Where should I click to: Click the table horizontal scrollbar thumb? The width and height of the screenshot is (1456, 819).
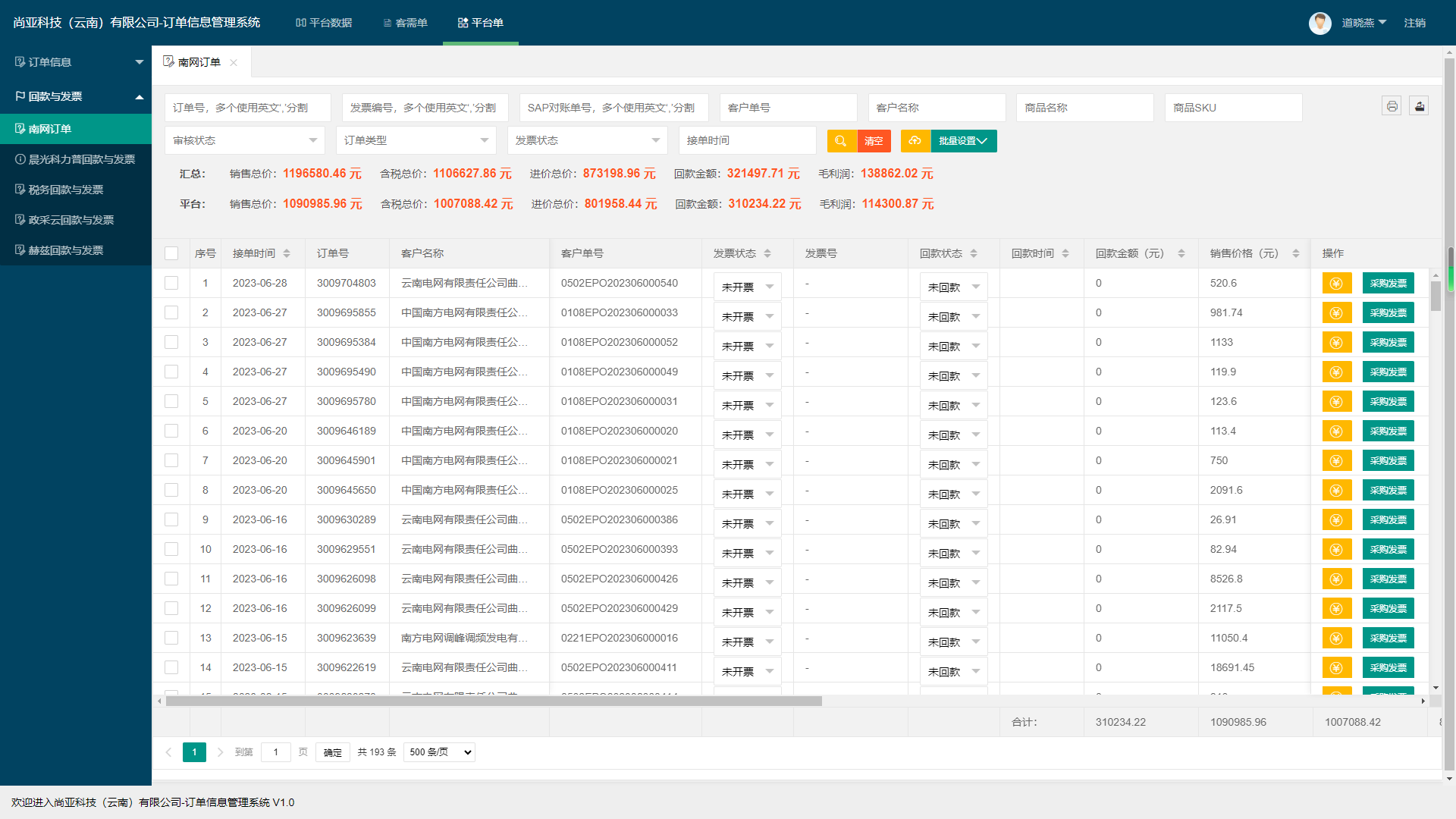coord(494,701)
